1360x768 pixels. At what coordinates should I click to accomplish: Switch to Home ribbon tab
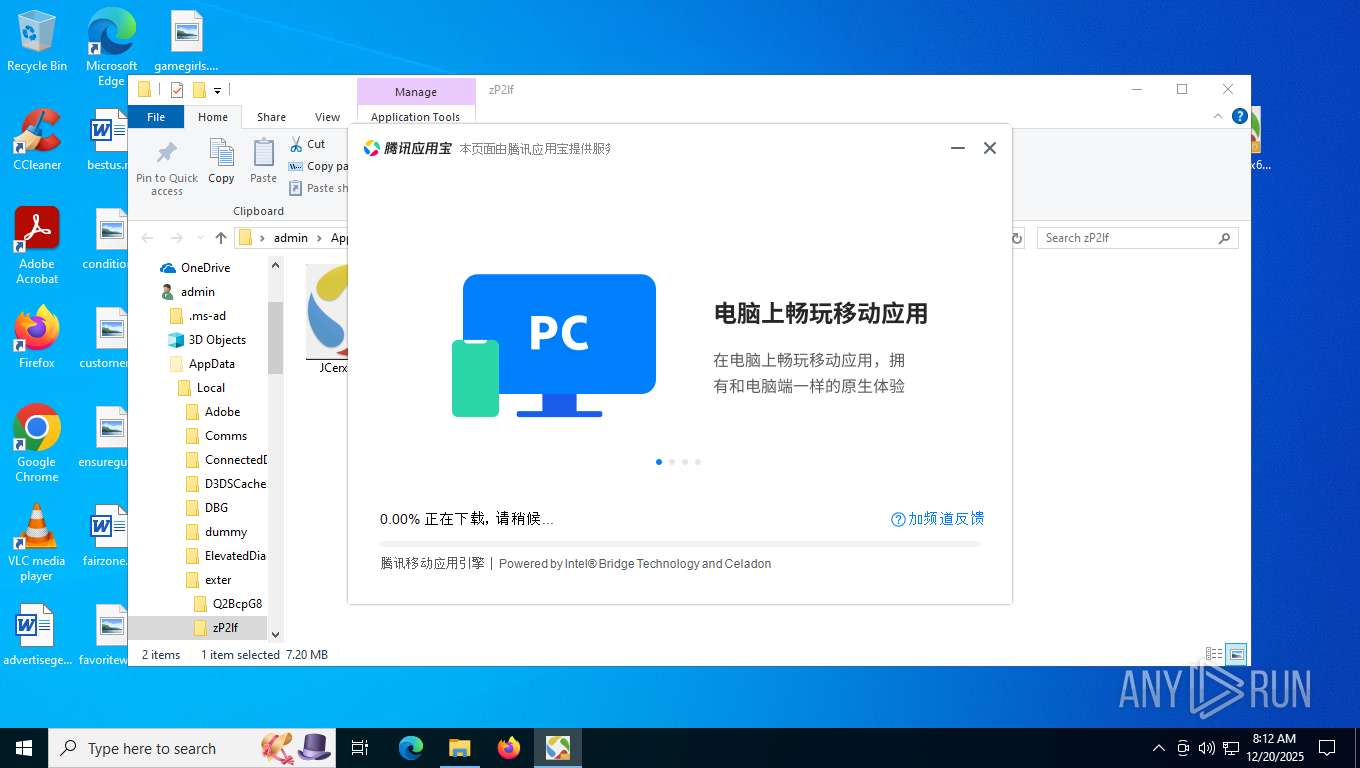coord(213,117)
